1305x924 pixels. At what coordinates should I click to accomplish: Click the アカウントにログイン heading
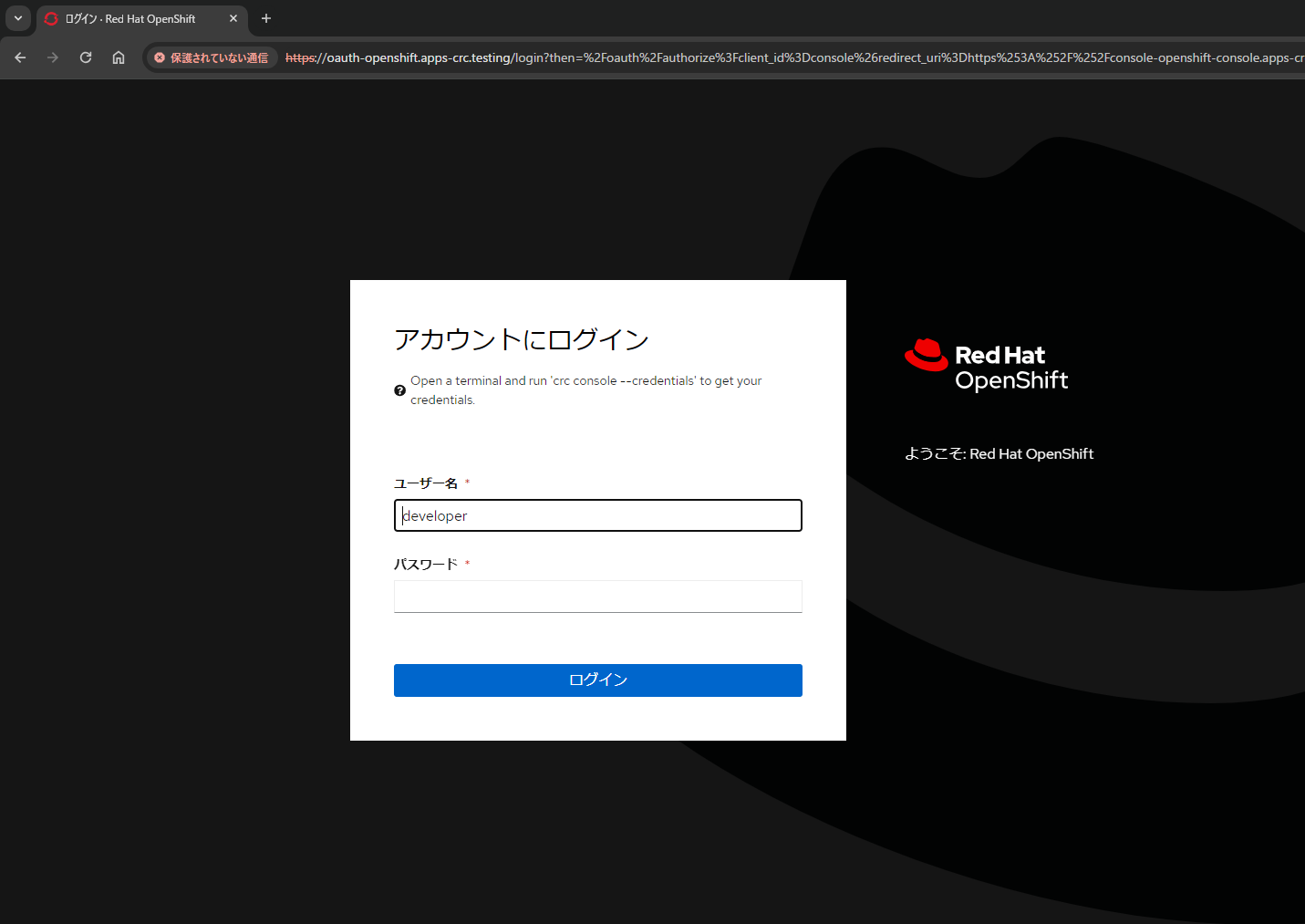coord(521,339)
